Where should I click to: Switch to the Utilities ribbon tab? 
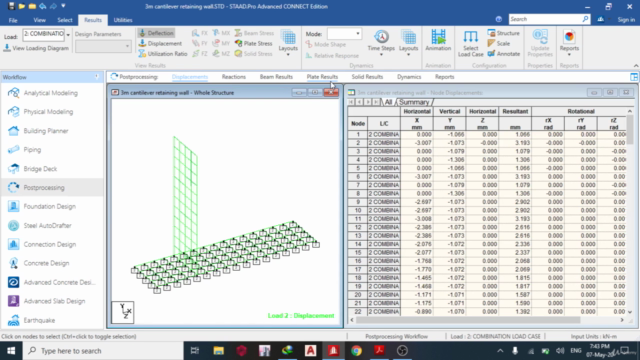[x=123, y=20]
